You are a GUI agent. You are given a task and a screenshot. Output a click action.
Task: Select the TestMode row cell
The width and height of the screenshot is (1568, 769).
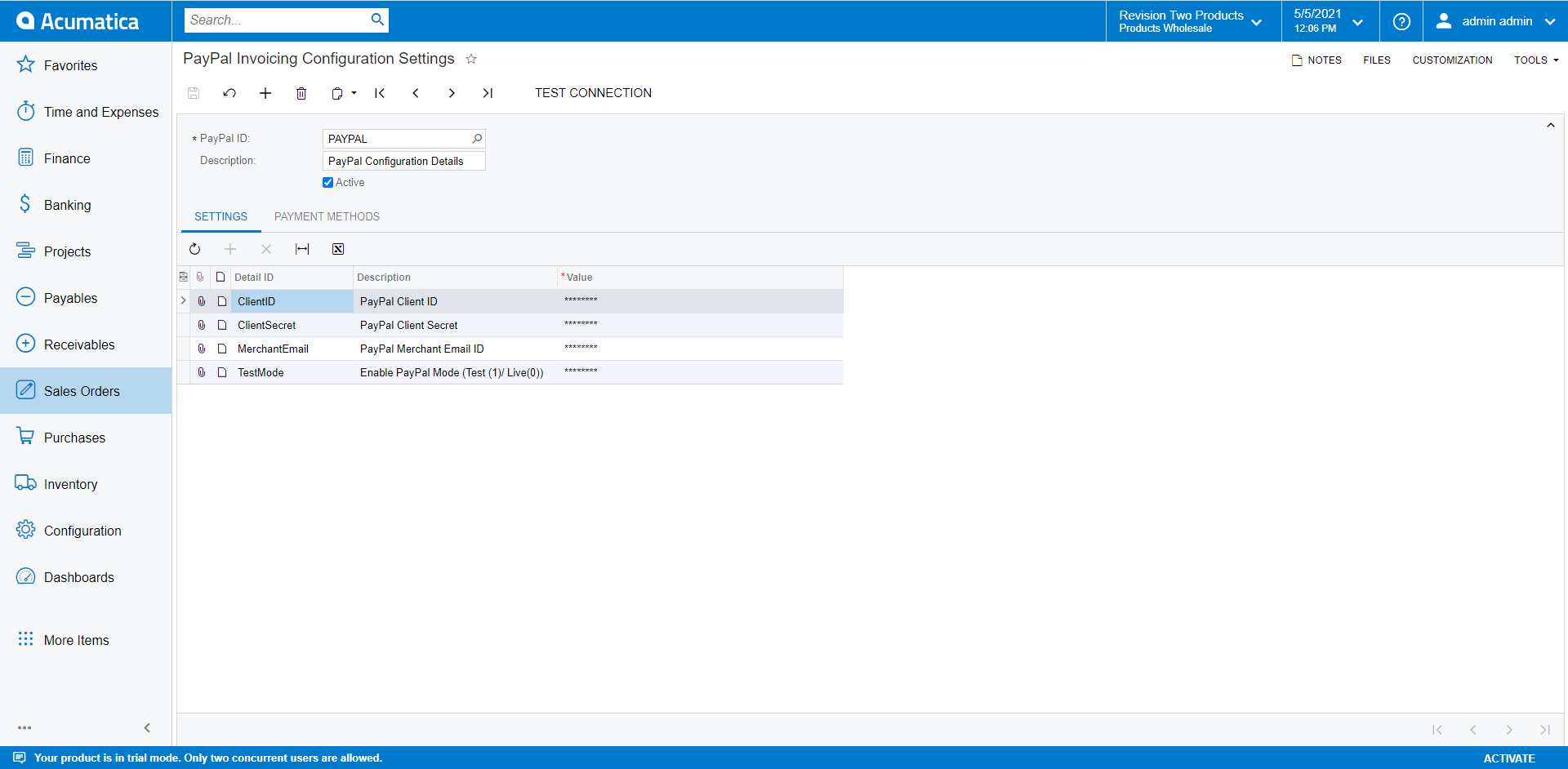[292, 372]
